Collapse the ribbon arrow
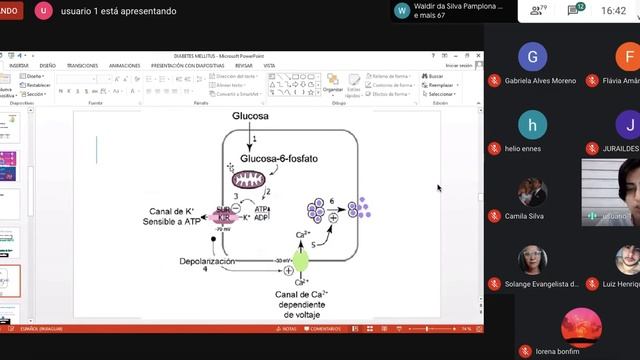640x360 pixels. coord(478,103)
